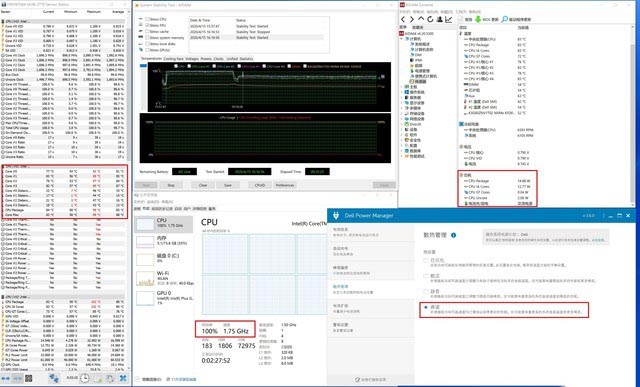
Task: Go up one level in AIDA64 toolbar
Action: click(421, 19)
